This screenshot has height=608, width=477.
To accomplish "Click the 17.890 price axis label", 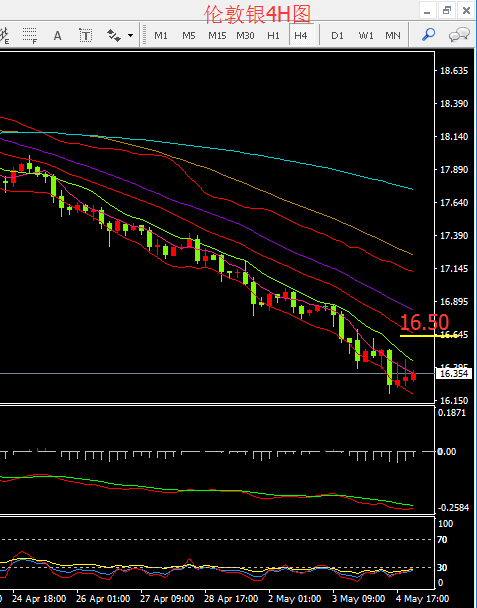I will 454,169.
